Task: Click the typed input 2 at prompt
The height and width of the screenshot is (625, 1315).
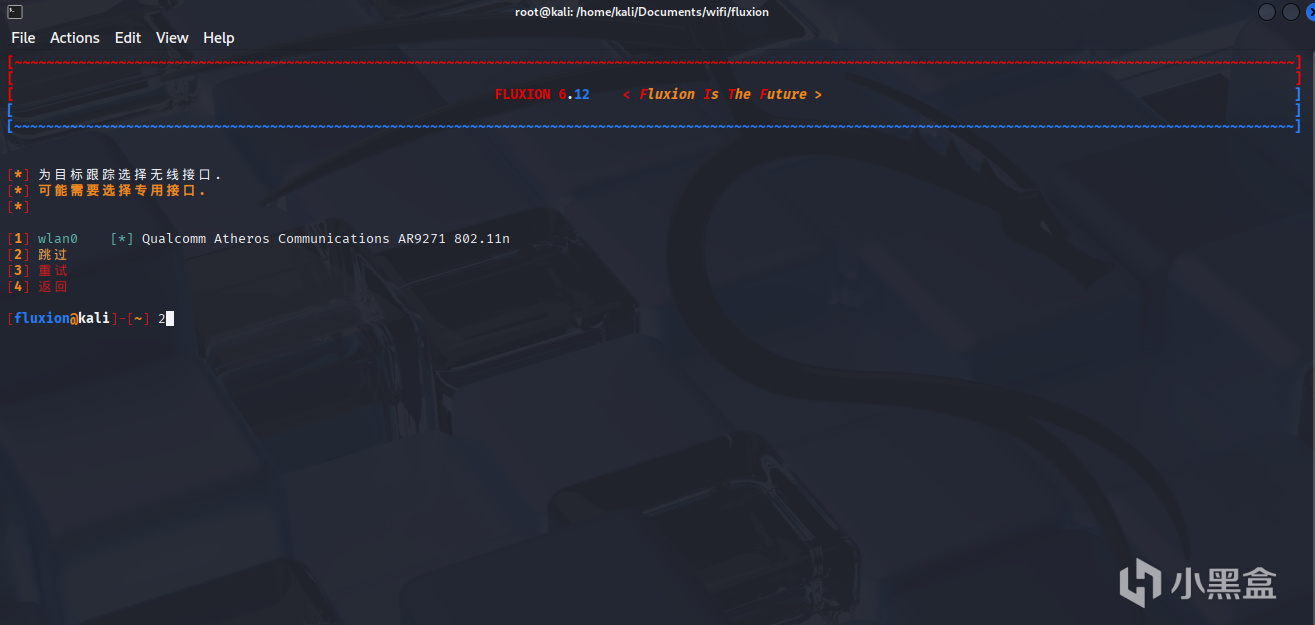Action: point(162,319)
